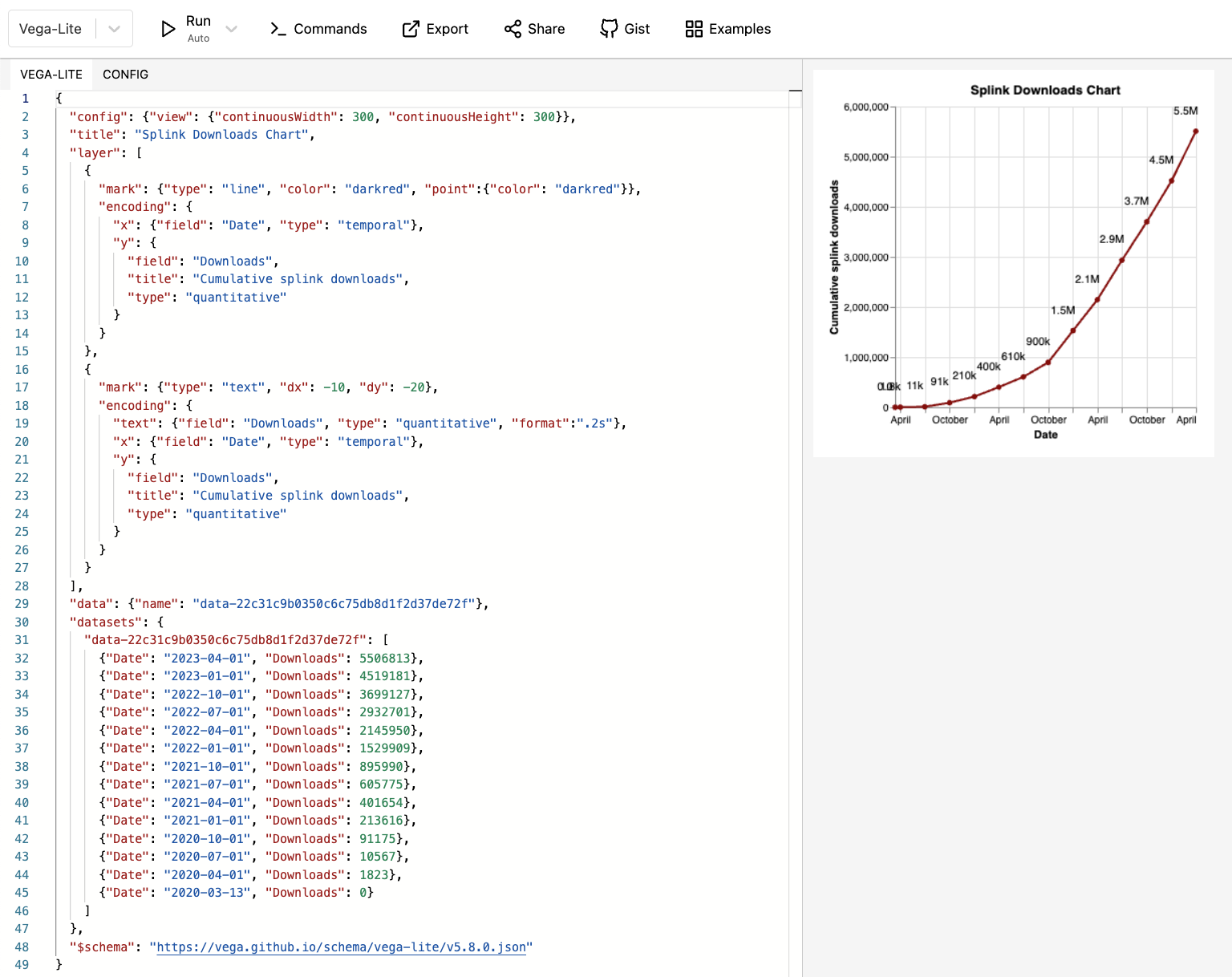Click the "datasets" key on line 30
This screenshot has height=977, width=1232.
point(106,622)
